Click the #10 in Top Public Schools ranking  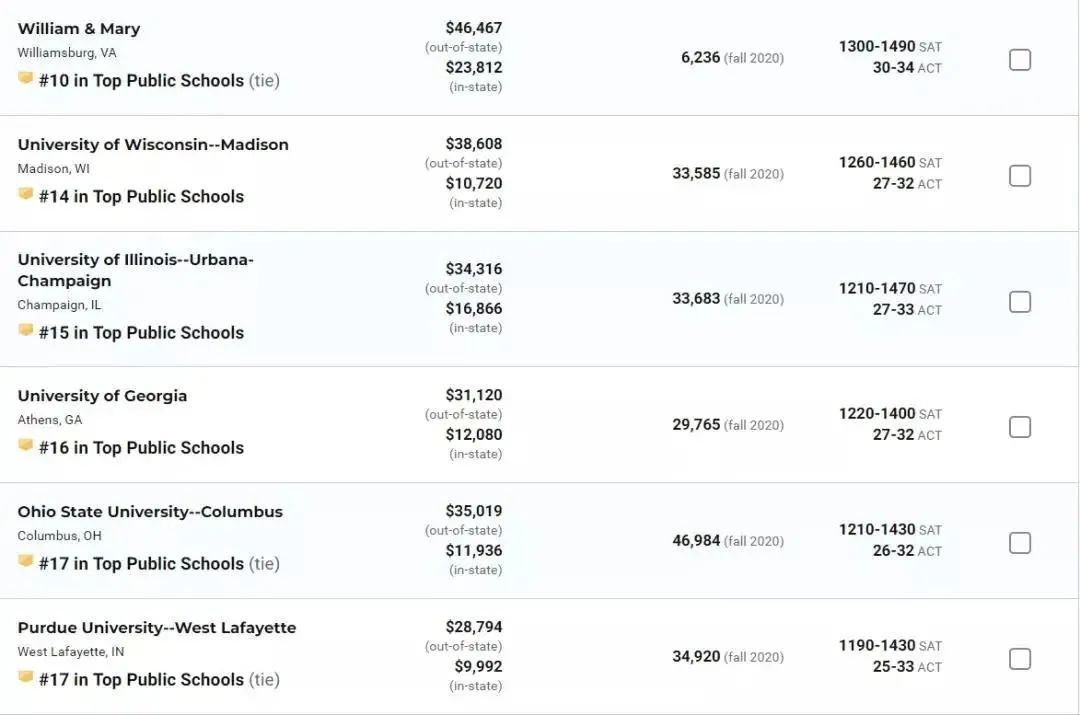pyautogui.click(x=141, y=81)
